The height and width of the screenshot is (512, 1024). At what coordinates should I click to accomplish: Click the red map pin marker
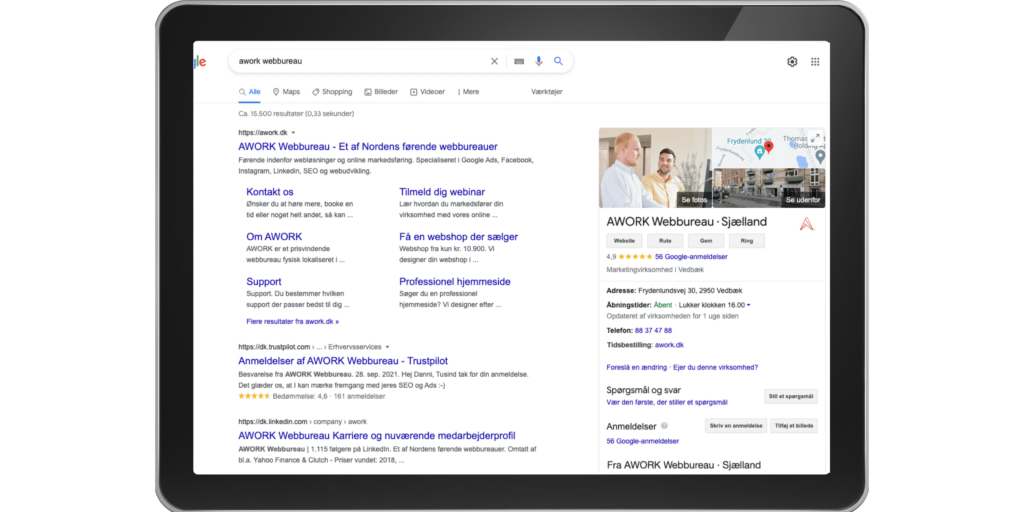769,148
